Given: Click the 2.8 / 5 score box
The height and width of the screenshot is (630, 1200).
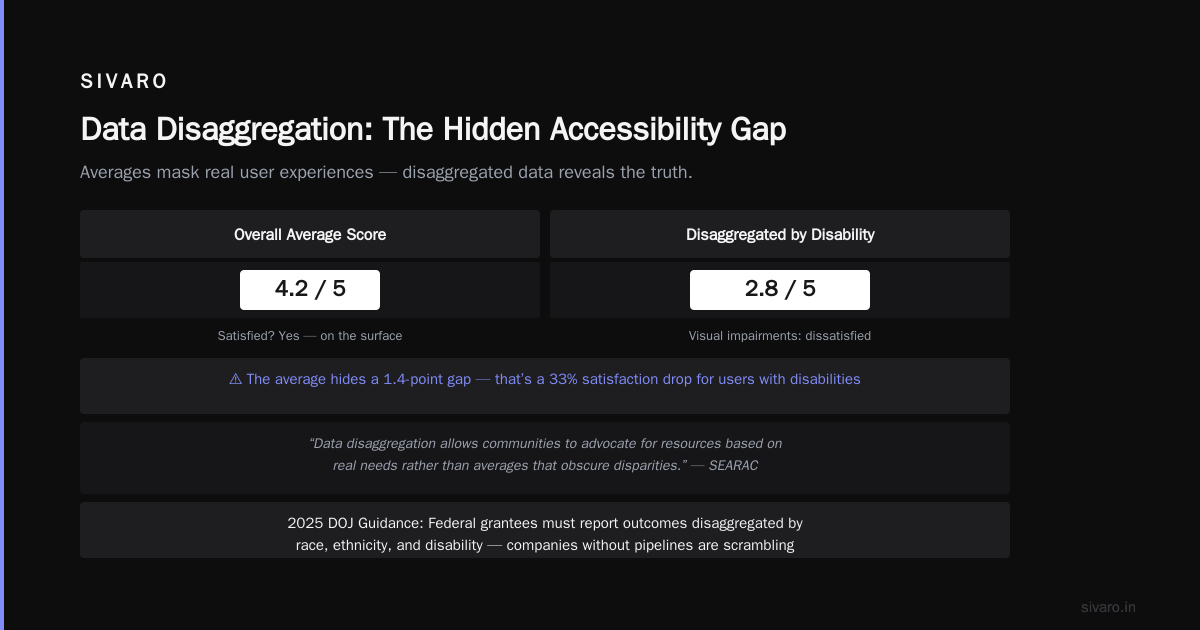Looking at the screenshot, I should point(780,290).
